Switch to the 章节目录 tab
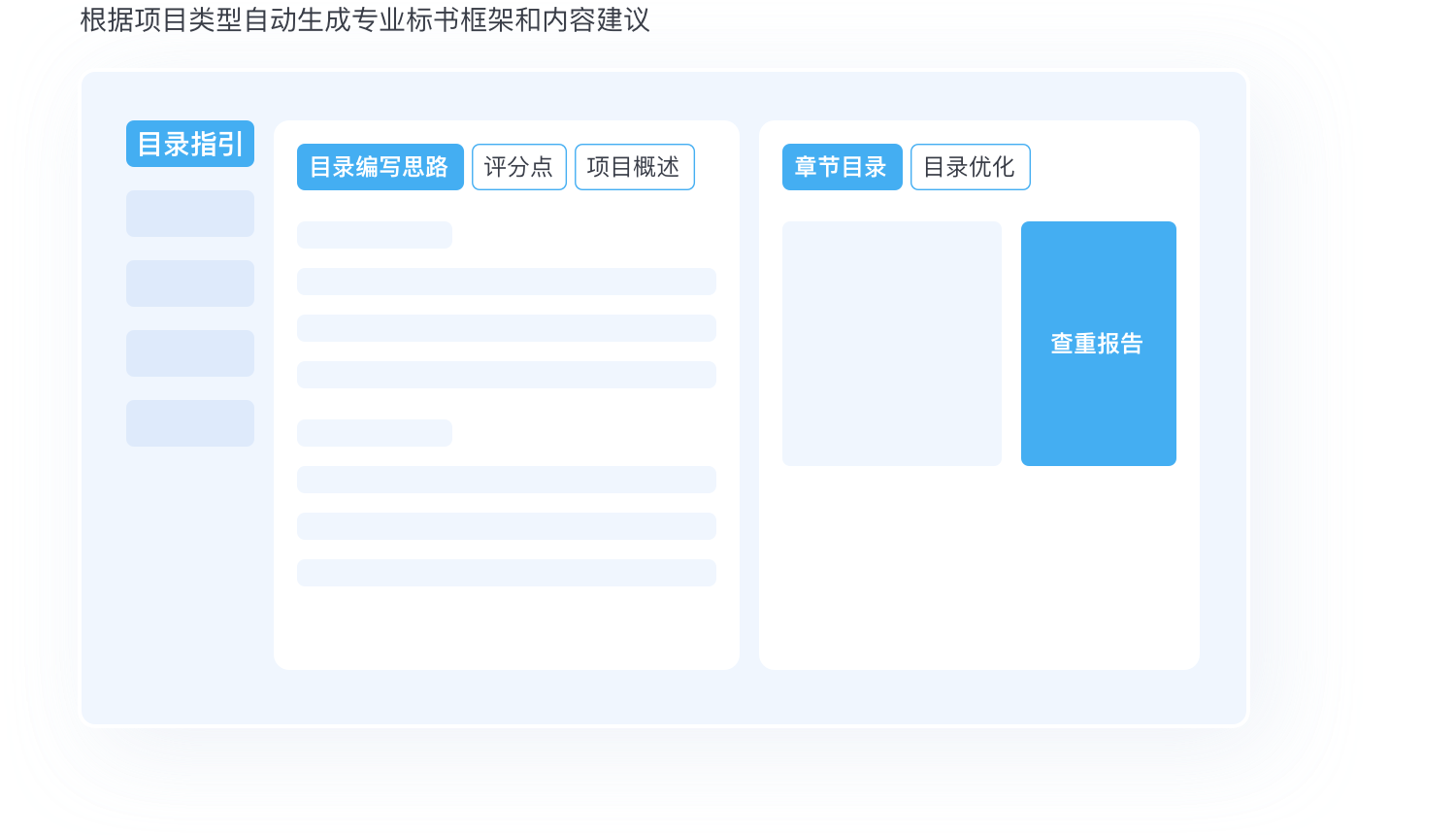 [842, 167]
